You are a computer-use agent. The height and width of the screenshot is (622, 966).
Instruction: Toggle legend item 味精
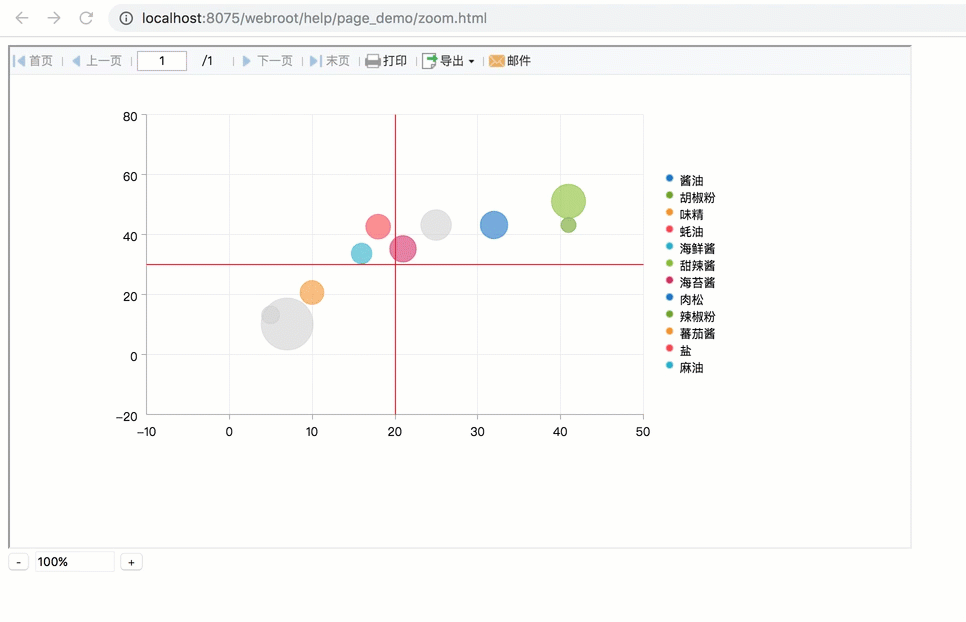(685, 214)
